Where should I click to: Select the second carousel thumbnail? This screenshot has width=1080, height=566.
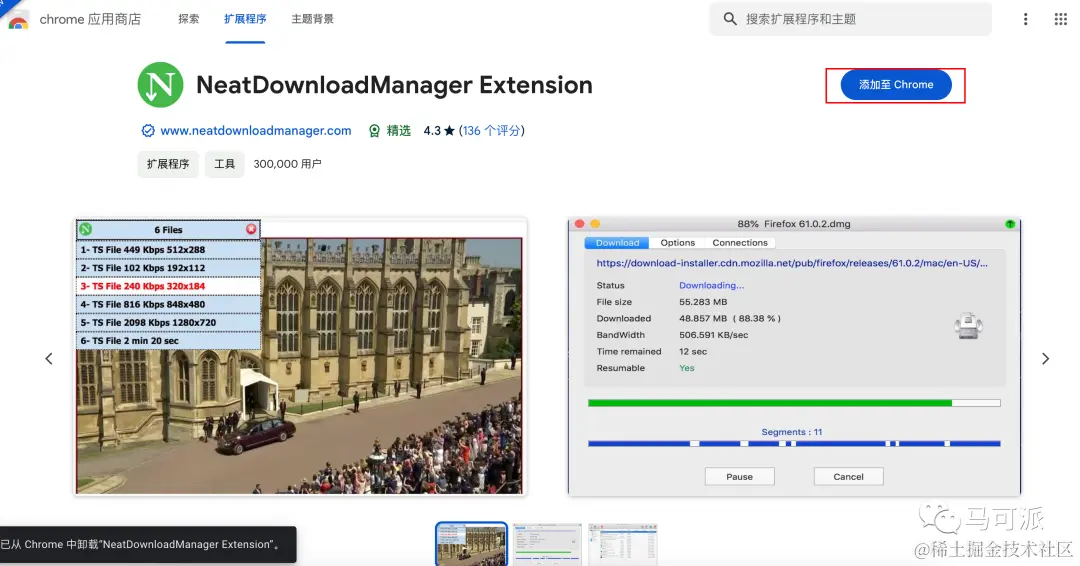(x=547, y=544)
